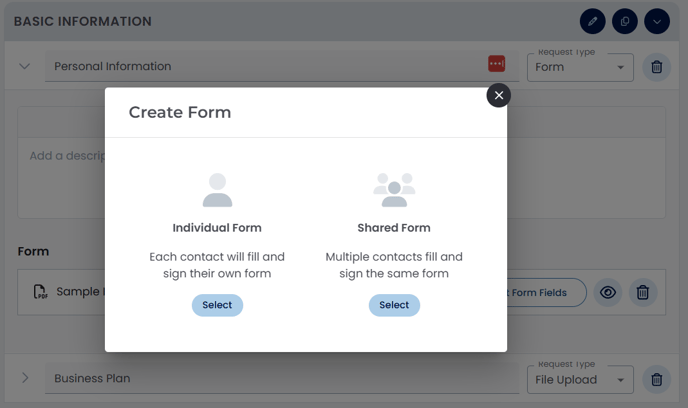Screen dimensions: 688x408
Task: Expand the Business Plan row
Action: click(25, 379)
